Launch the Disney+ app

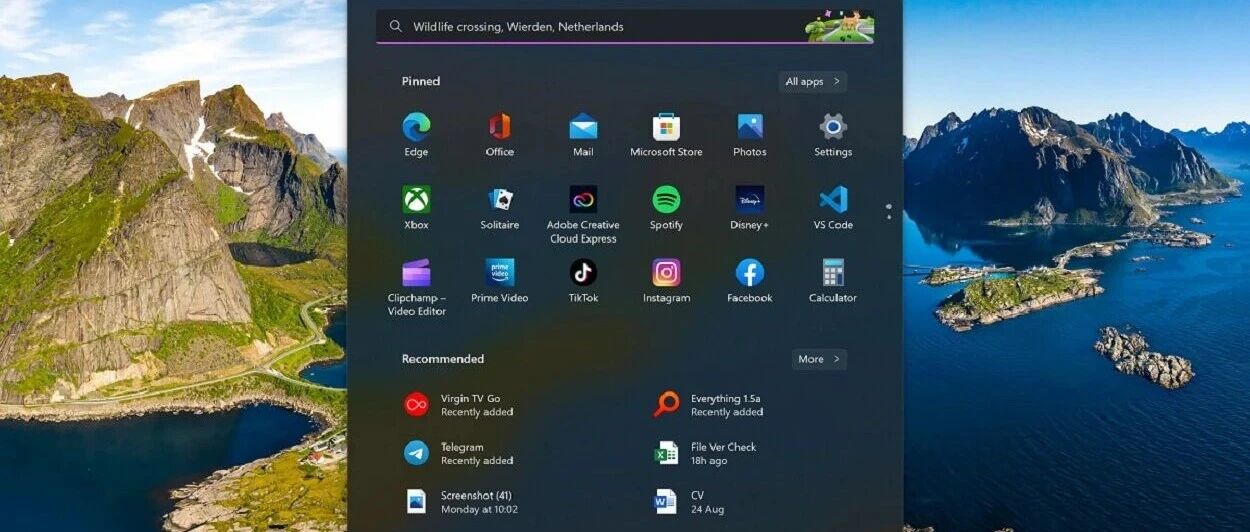pyautogui.click(x=750, y=200)
